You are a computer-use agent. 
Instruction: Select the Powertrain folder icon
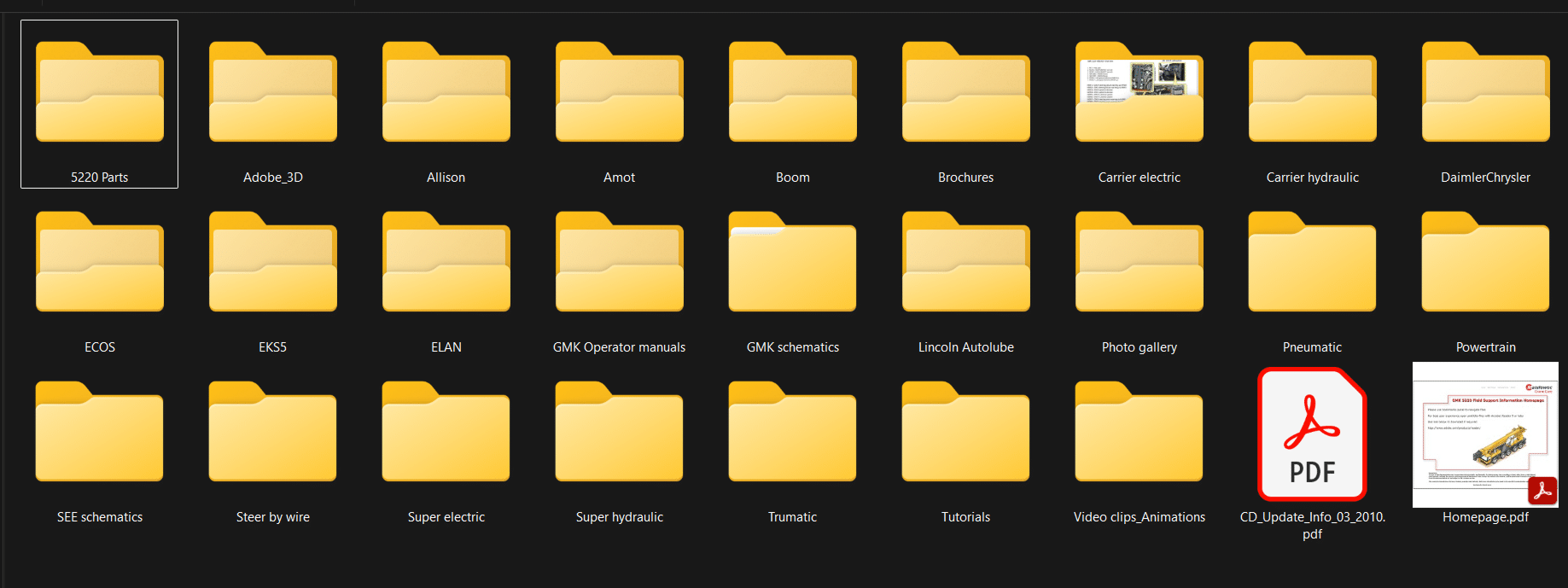click(1486, 261)
